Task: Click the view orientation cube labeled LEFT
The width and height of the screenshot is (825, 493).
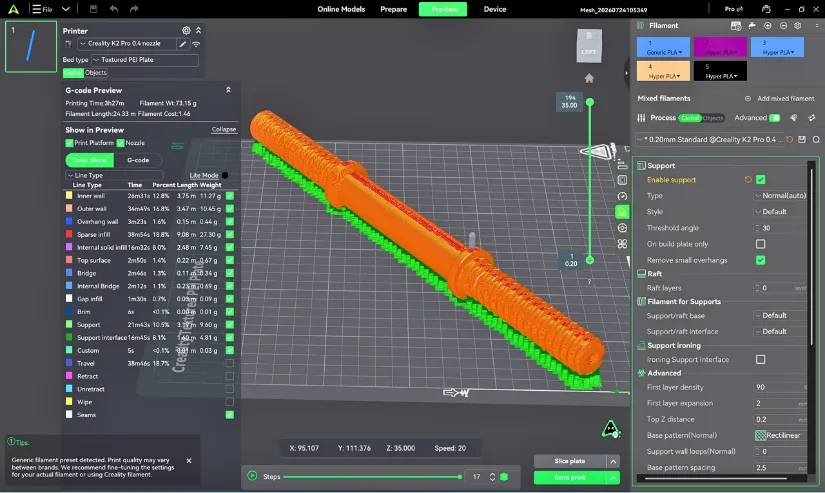Action: 589,46
